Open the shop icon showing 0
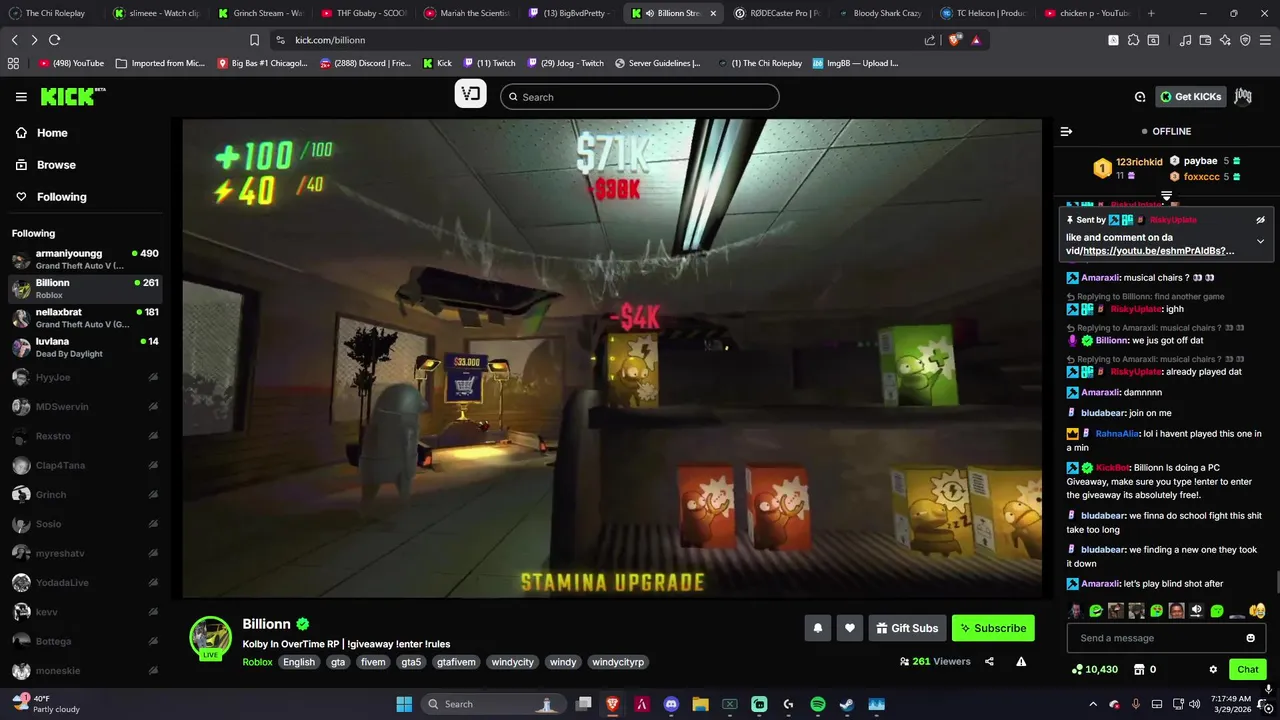Viewport: 1280px width, 720px height. click(x=1145, y=669)
